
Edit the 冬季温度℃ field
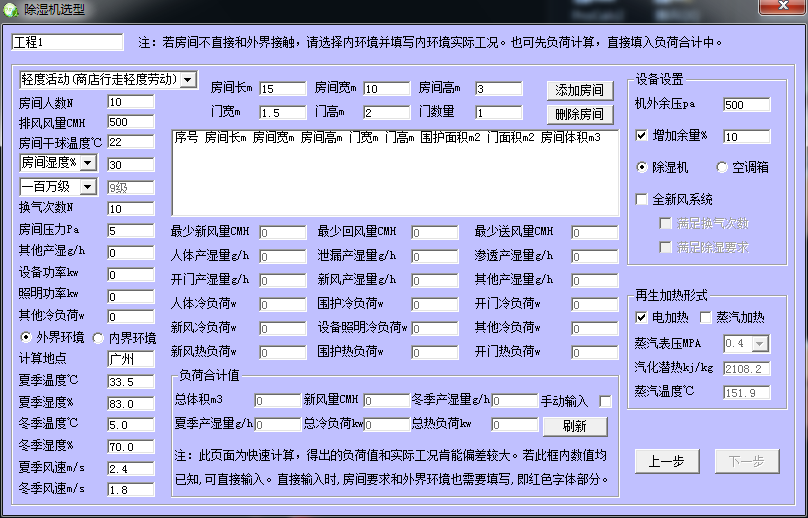click(131, 425)
